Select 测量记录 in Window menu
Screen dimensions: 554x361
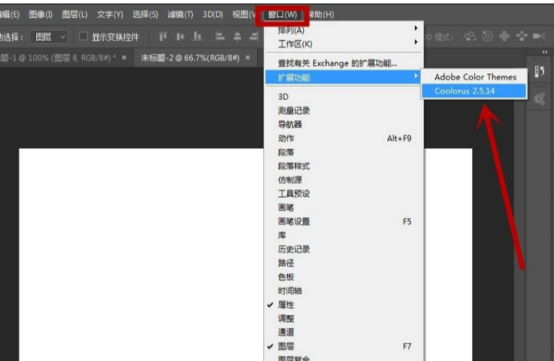(344, 111)
